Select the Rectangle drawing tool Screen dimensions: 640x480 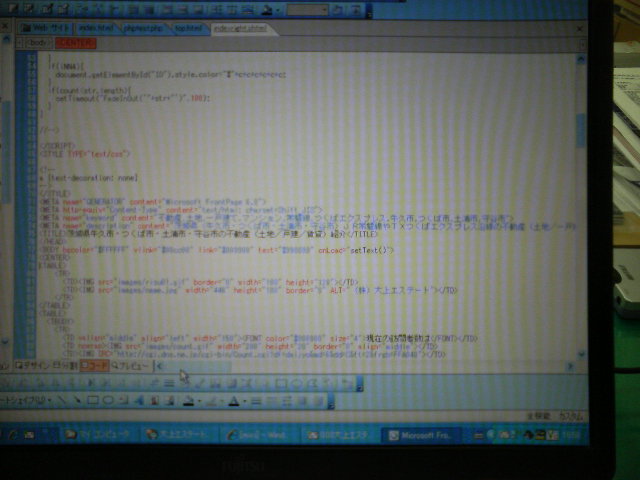point(93,400)
